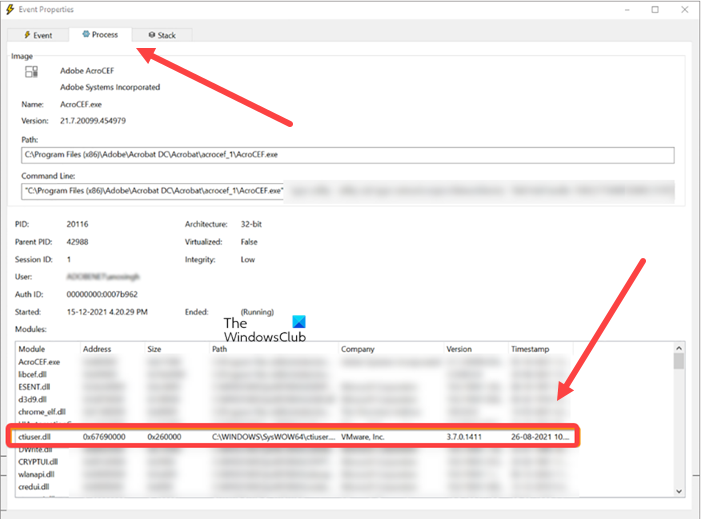Select the libcef.dll module row
The width and height of the screenshot is (701, 519).
(x=295, y=375)
